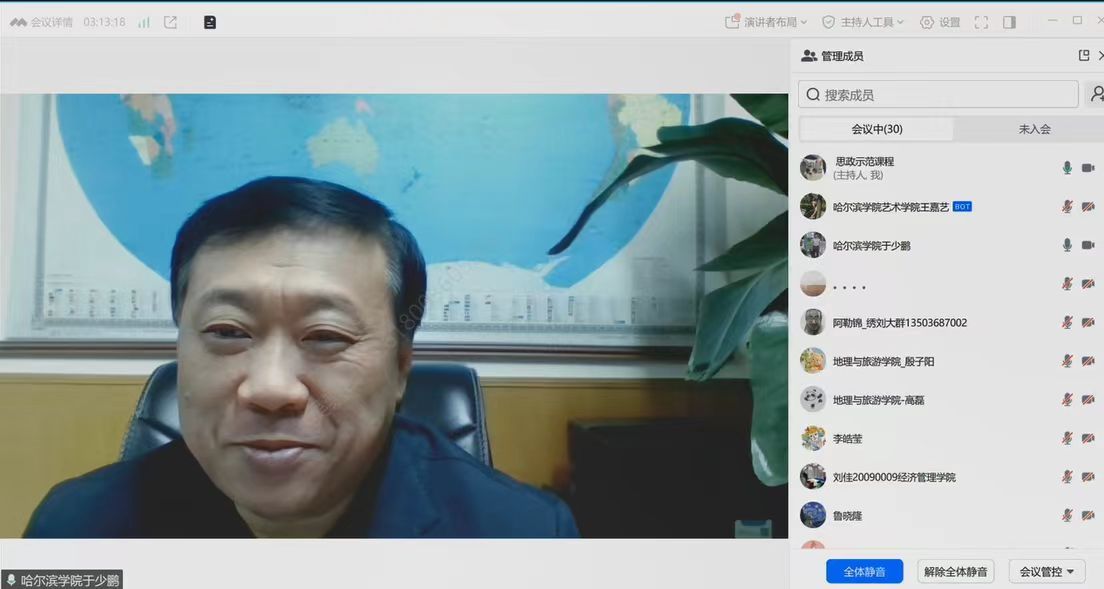1104x589 pixels.
Task: Open the 主持人工具 host tools dropdown
Action: 863,22
